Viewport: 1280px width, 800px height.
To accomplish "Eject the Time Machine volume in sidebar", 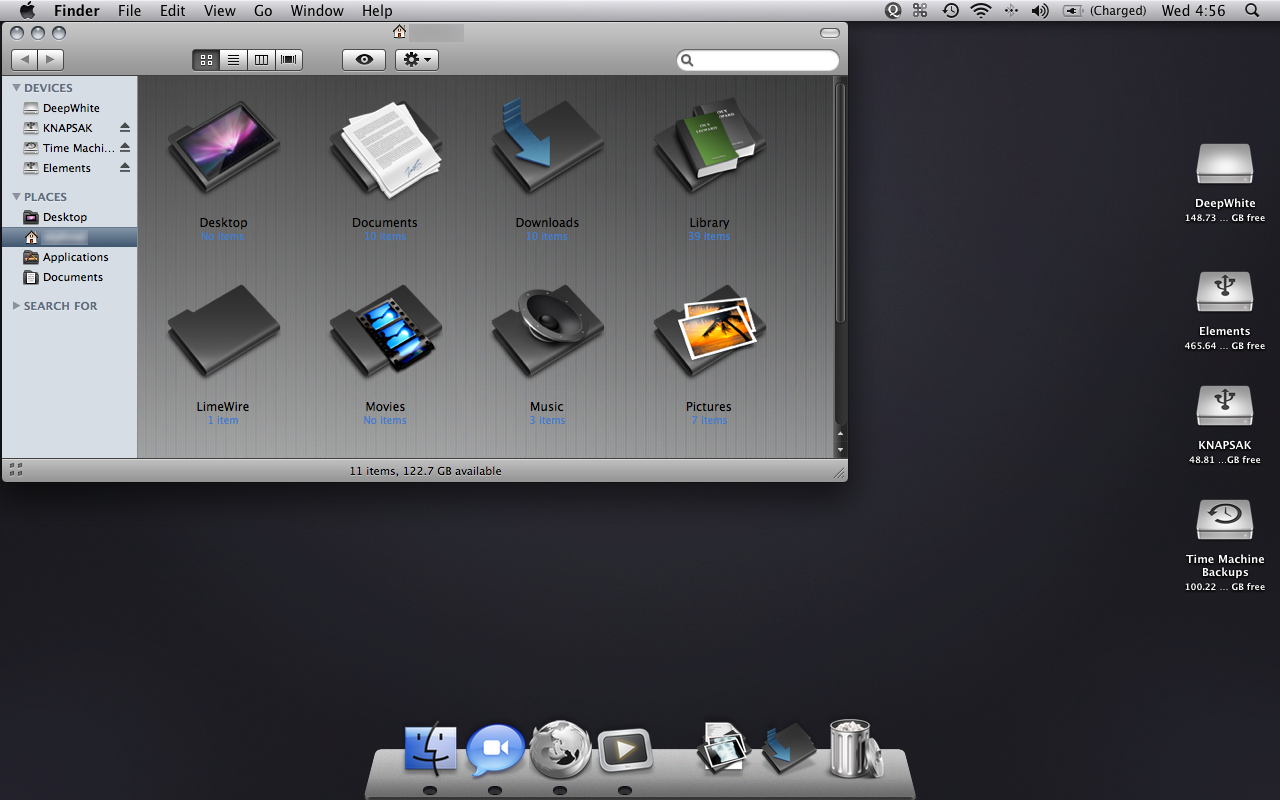I will tap(125, 148).
